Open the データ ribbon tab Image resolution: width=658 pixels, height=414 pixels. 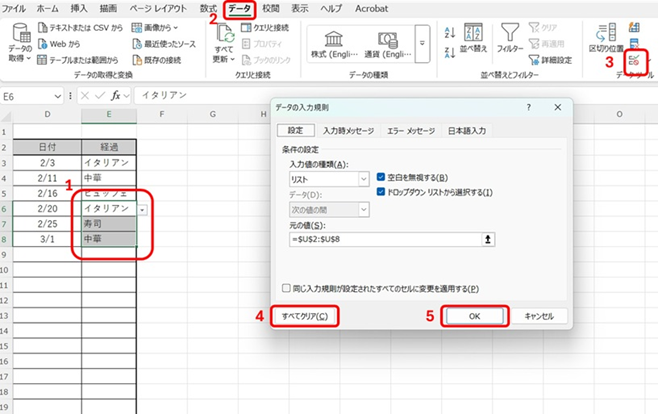click(239, 8)
